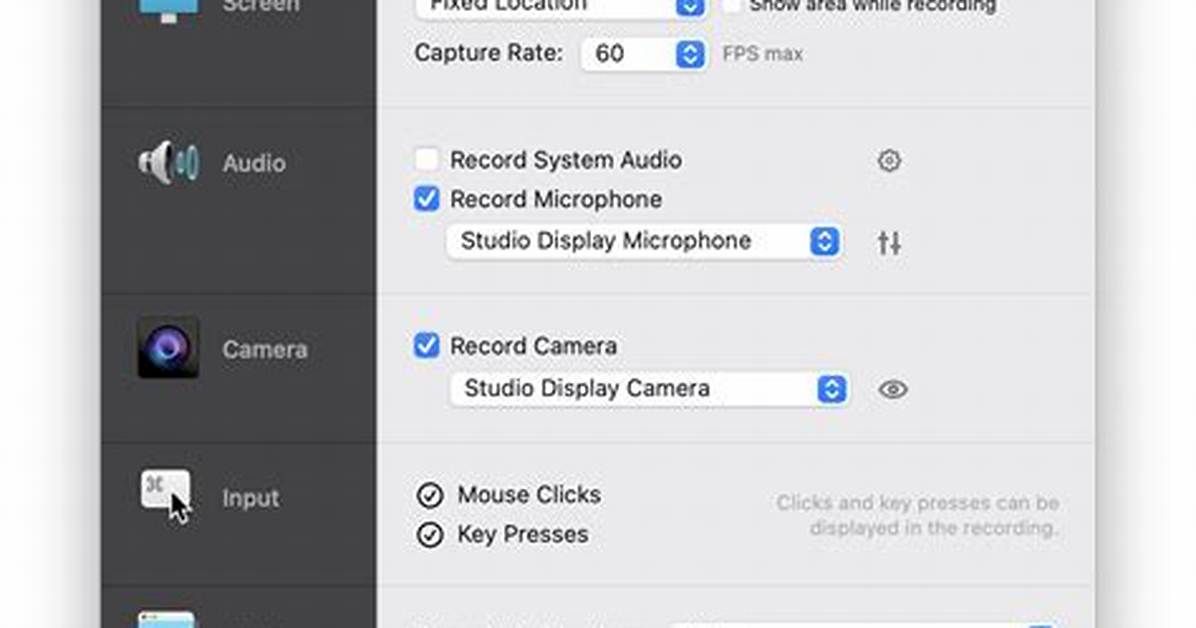The height and width of the screenshot is (628, 1196).
Task: Open the Capture Rate 60 dropdown
Action: coord(645,53)
